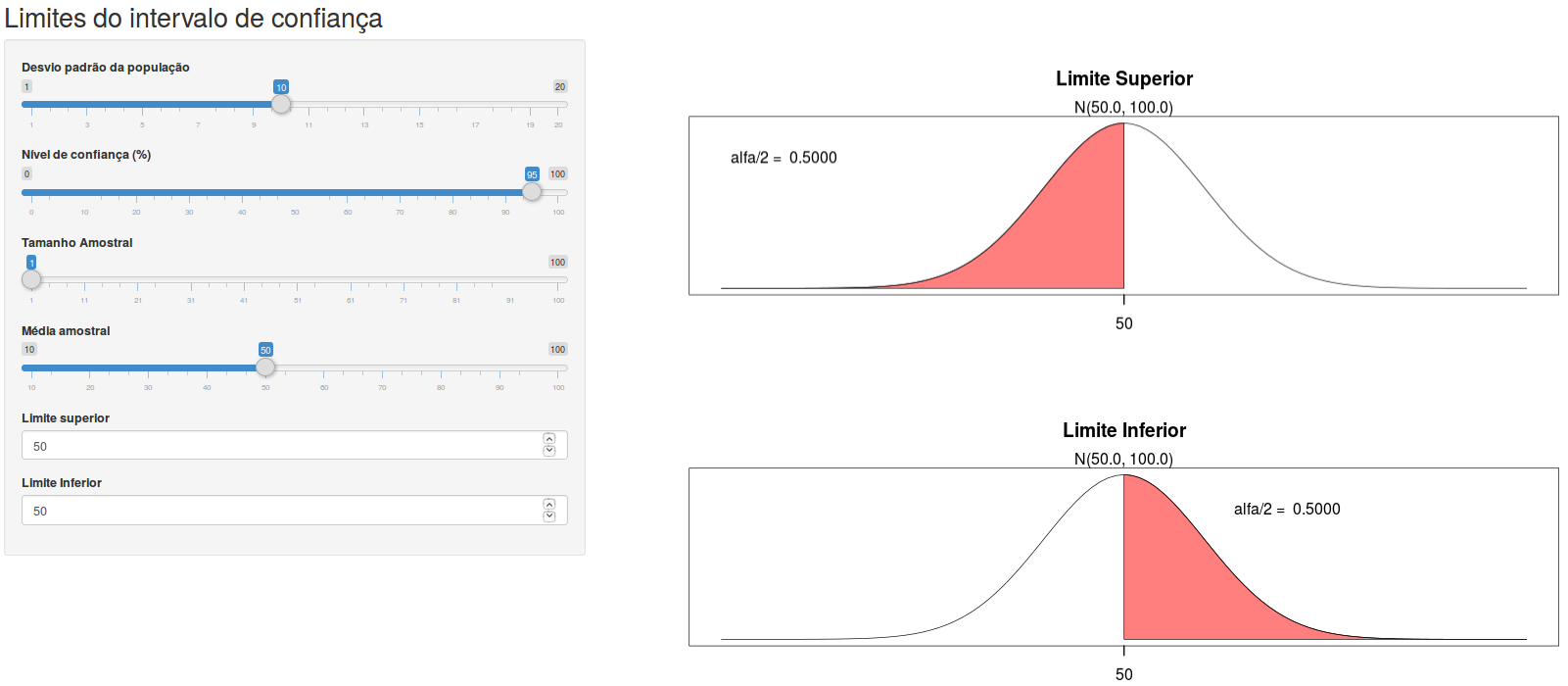1568x686 pixels.
Task: Click the Limite Superior distribution plot
Action: [1123, 206]
